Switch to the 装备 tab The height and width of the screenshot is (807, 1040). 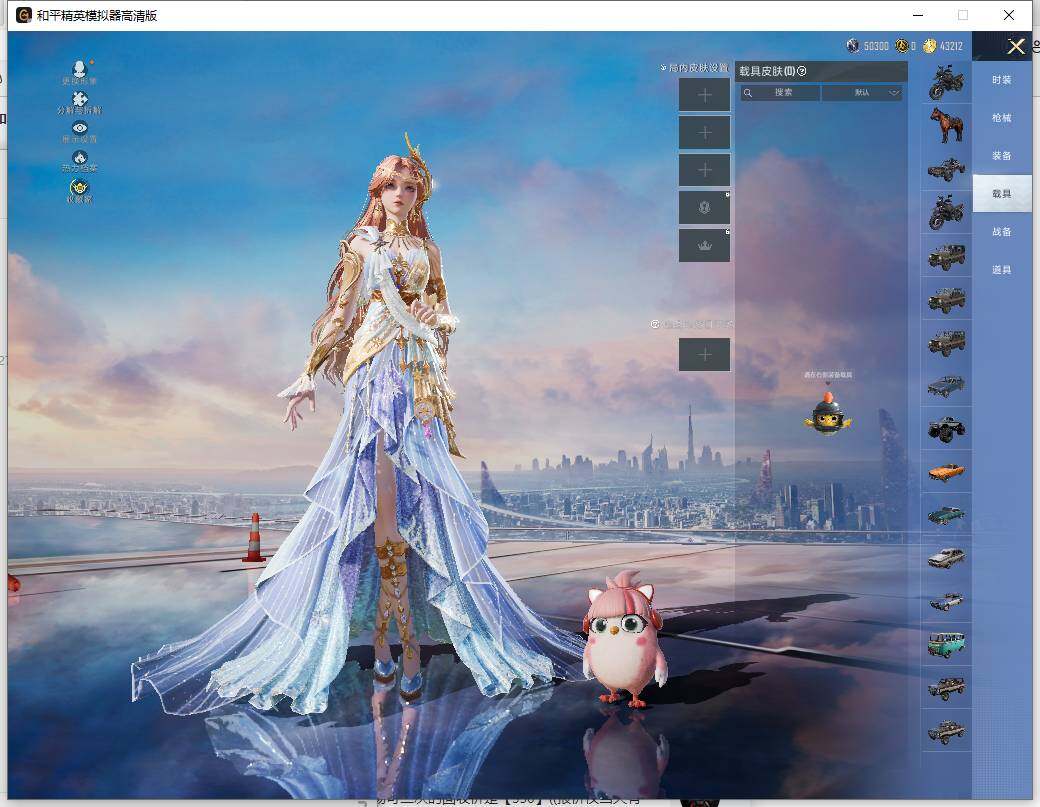click(x=1002, y=156)
